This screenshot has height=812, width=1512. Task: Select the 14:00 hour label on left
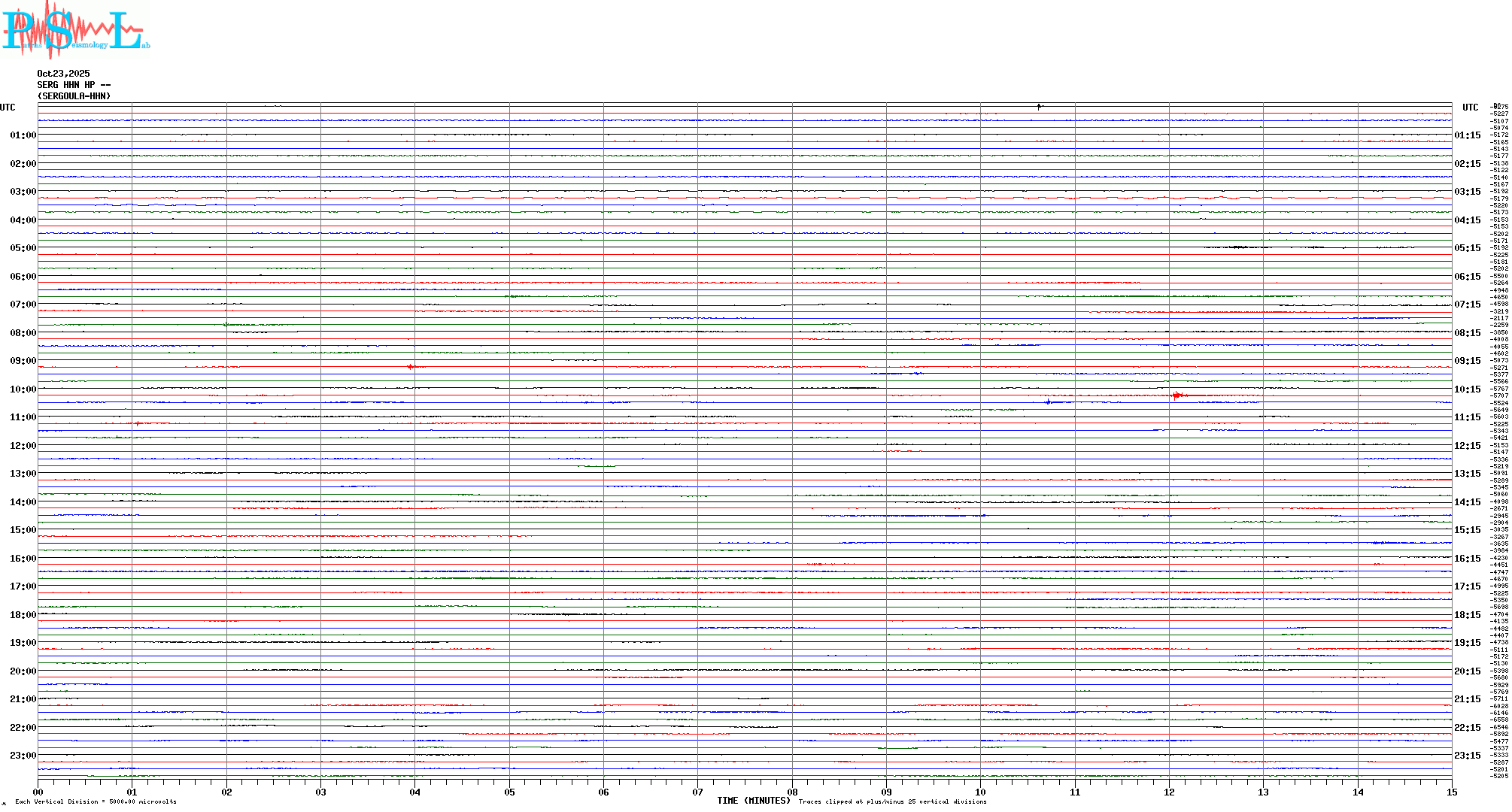(x=23, y=502)
